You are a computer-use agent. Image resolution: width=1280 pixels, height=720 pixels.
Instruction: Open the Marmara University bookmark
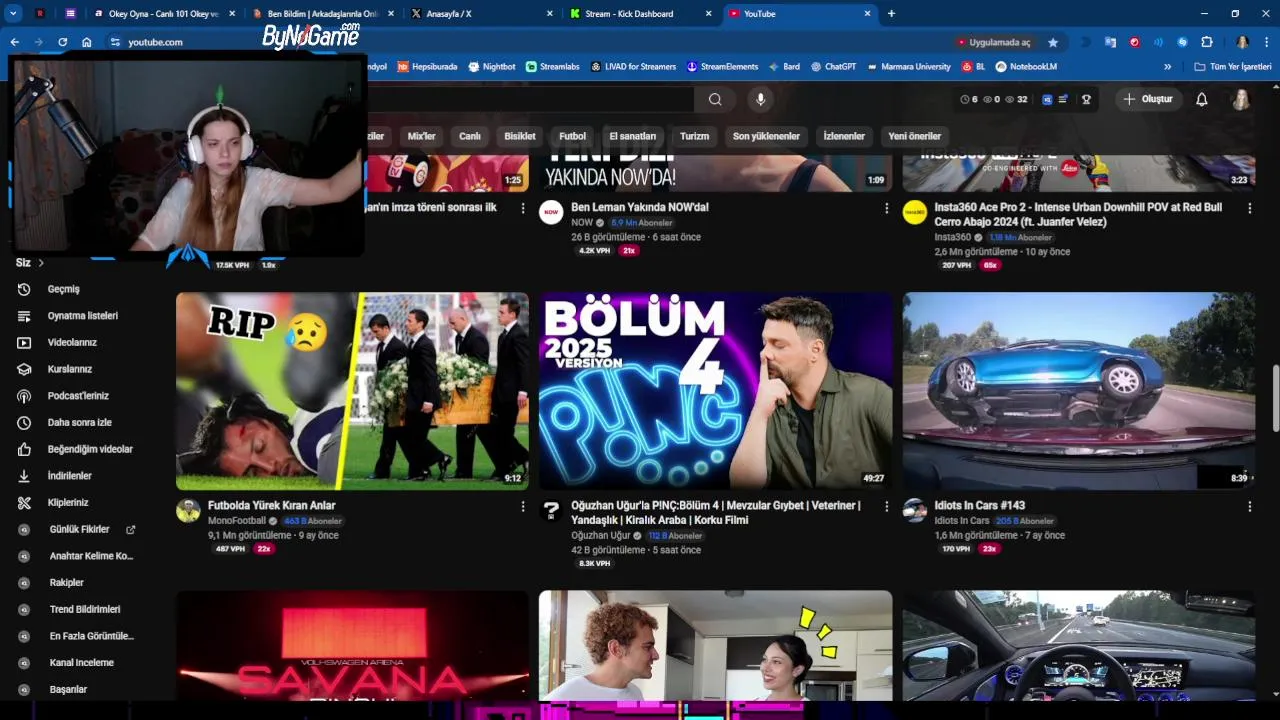(908, 67)
